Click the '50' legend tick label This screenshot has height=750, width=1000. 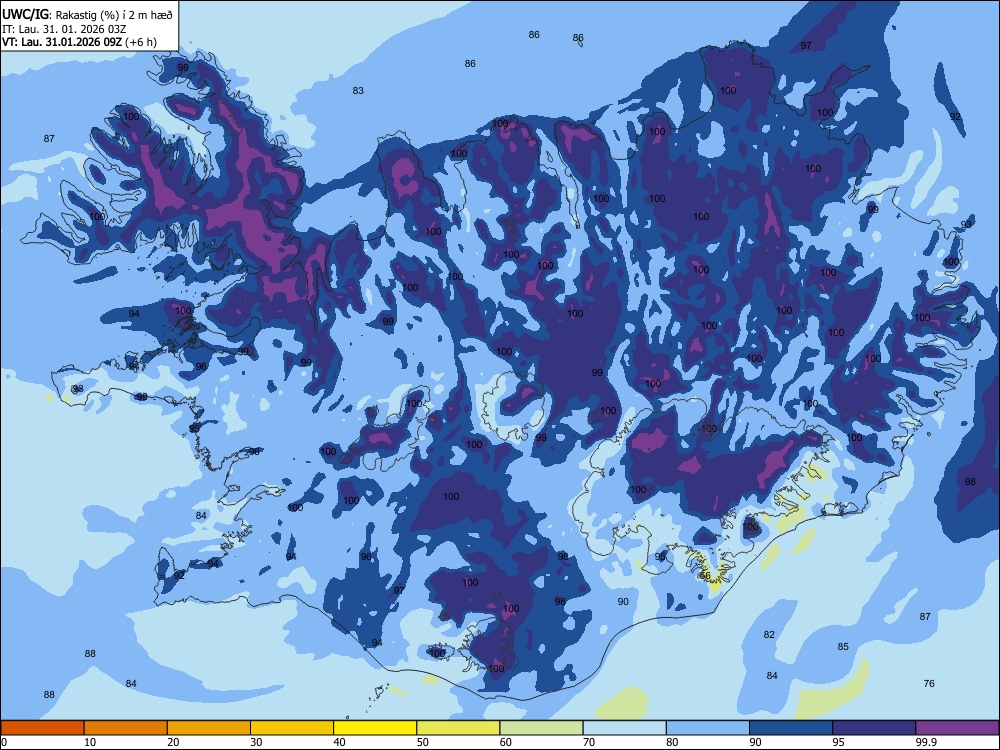(422, 742)
